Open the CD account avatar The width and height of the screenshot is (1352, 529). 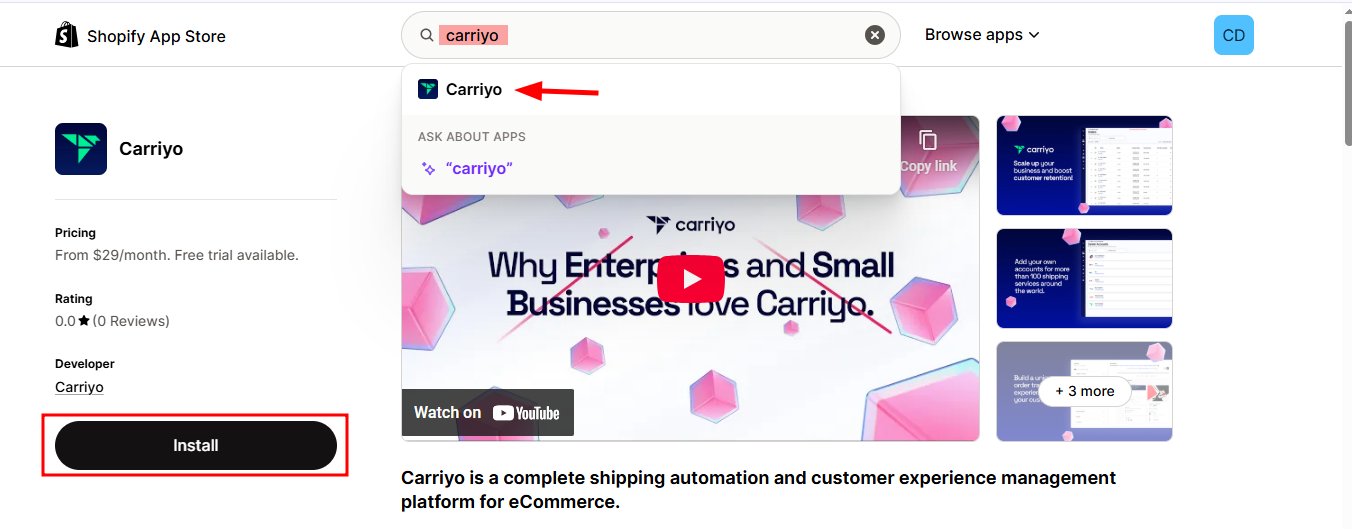point(1233,35)
